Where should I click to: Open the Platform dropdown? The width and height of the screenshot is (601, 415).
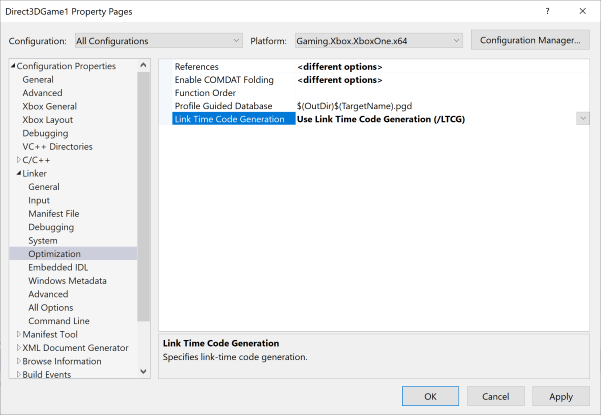(379, 41)
